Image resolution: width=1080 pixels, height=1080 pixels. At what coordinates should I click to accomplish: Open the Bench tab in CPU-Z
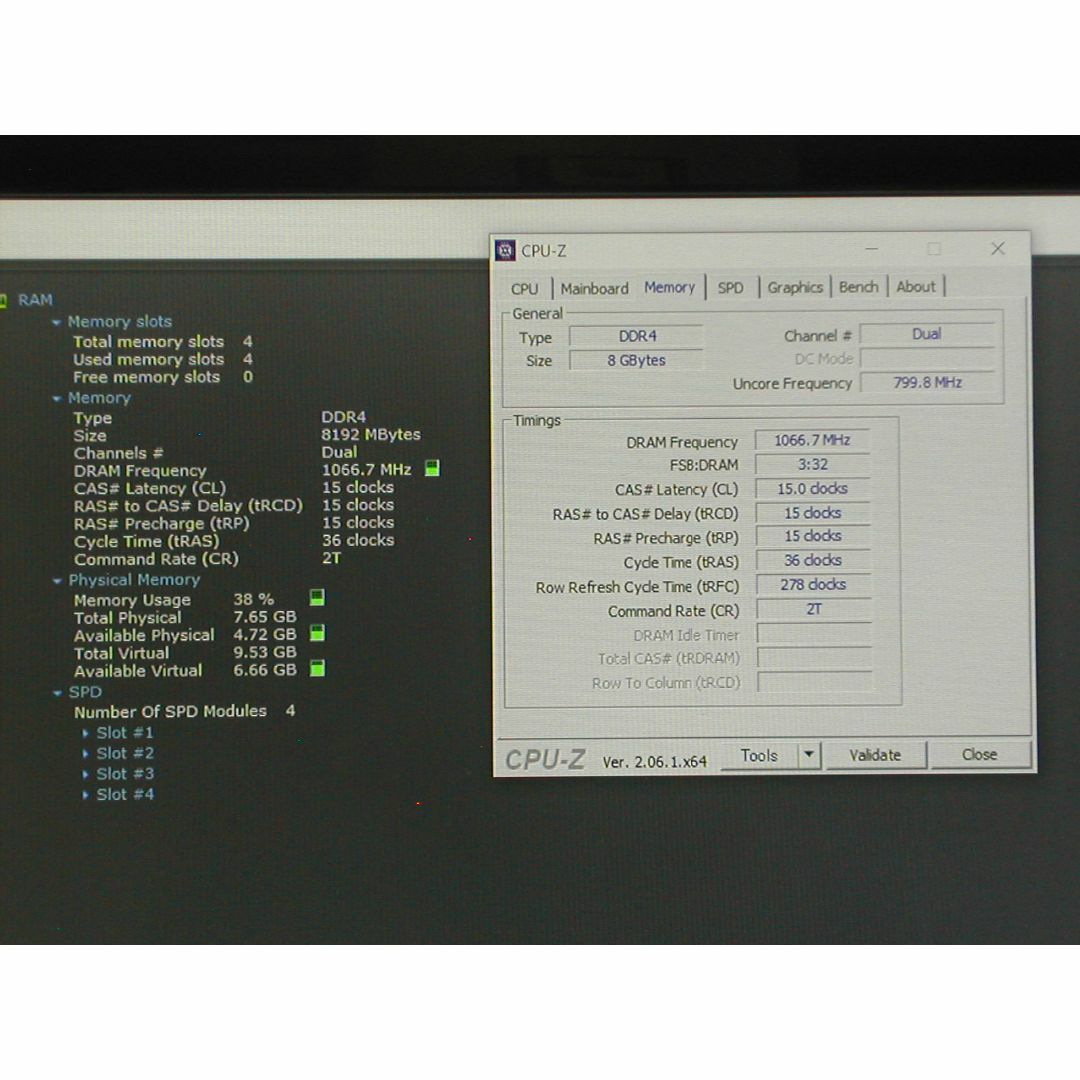tap(858, 287)
